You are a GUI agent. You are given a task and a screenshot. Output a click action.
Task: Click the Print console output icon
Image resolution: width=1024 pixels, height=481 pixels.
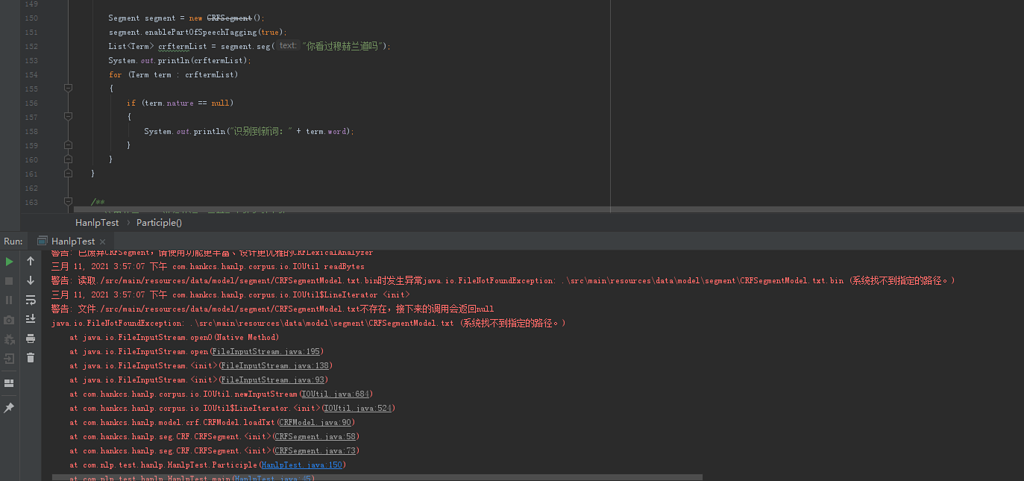click(30, 338)
